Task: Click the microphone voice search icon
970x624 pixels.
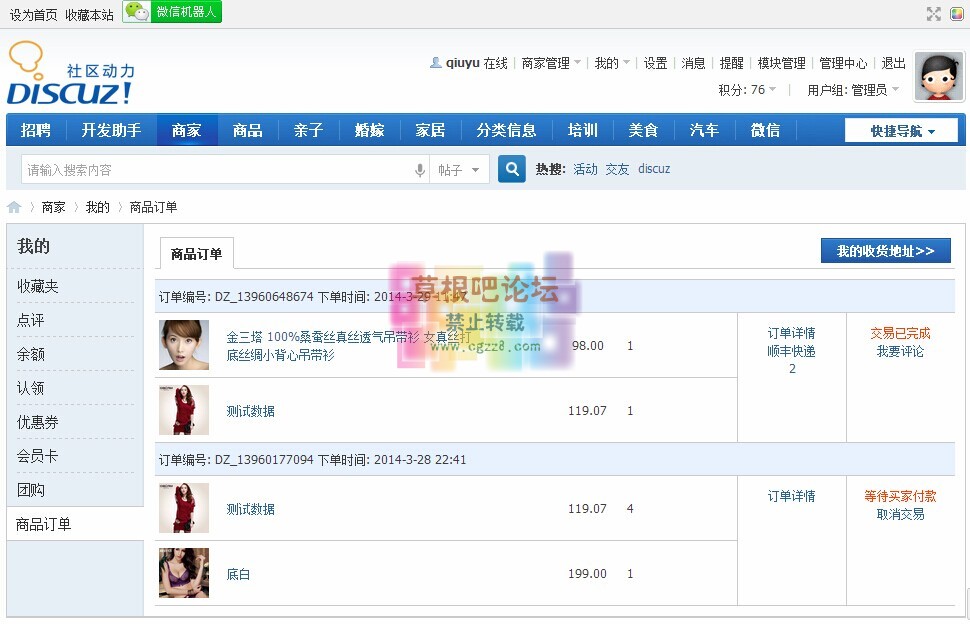Action: coord(420,171)
